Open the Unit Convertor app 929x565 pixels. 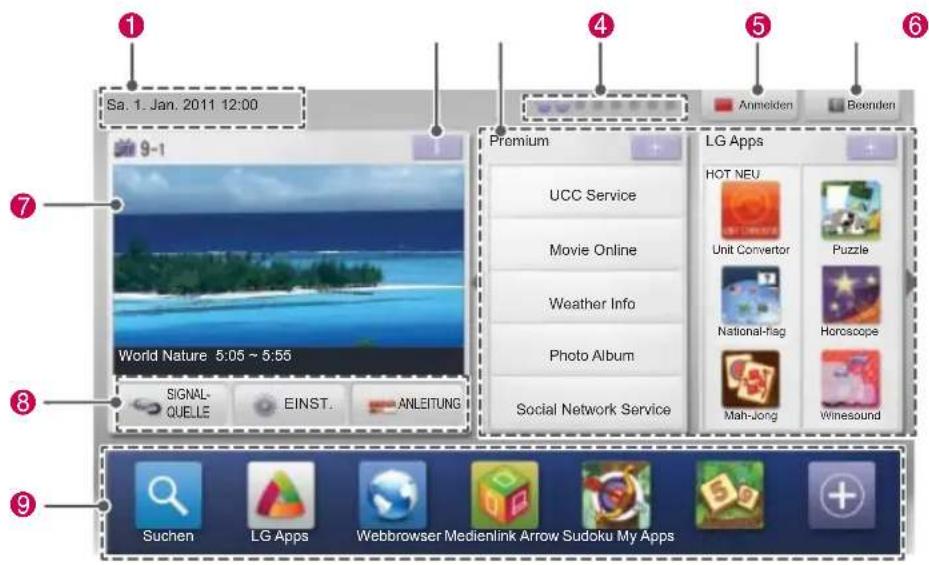pos(750,210)
